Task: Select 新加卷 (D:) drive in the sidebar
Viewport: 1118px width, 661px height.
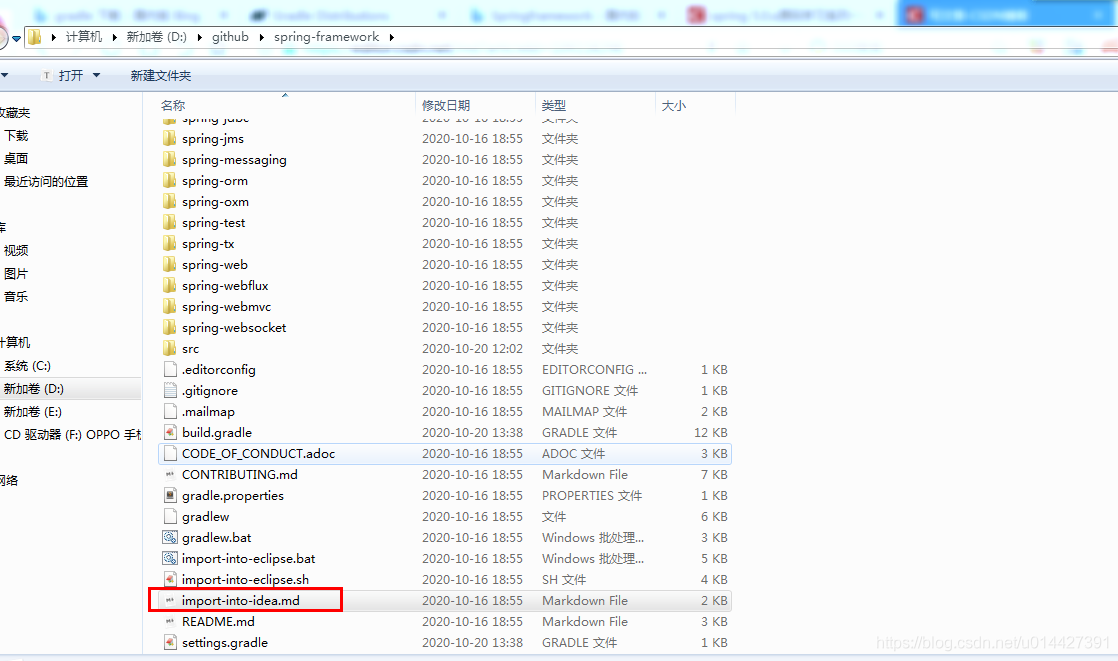Action: 34,389
